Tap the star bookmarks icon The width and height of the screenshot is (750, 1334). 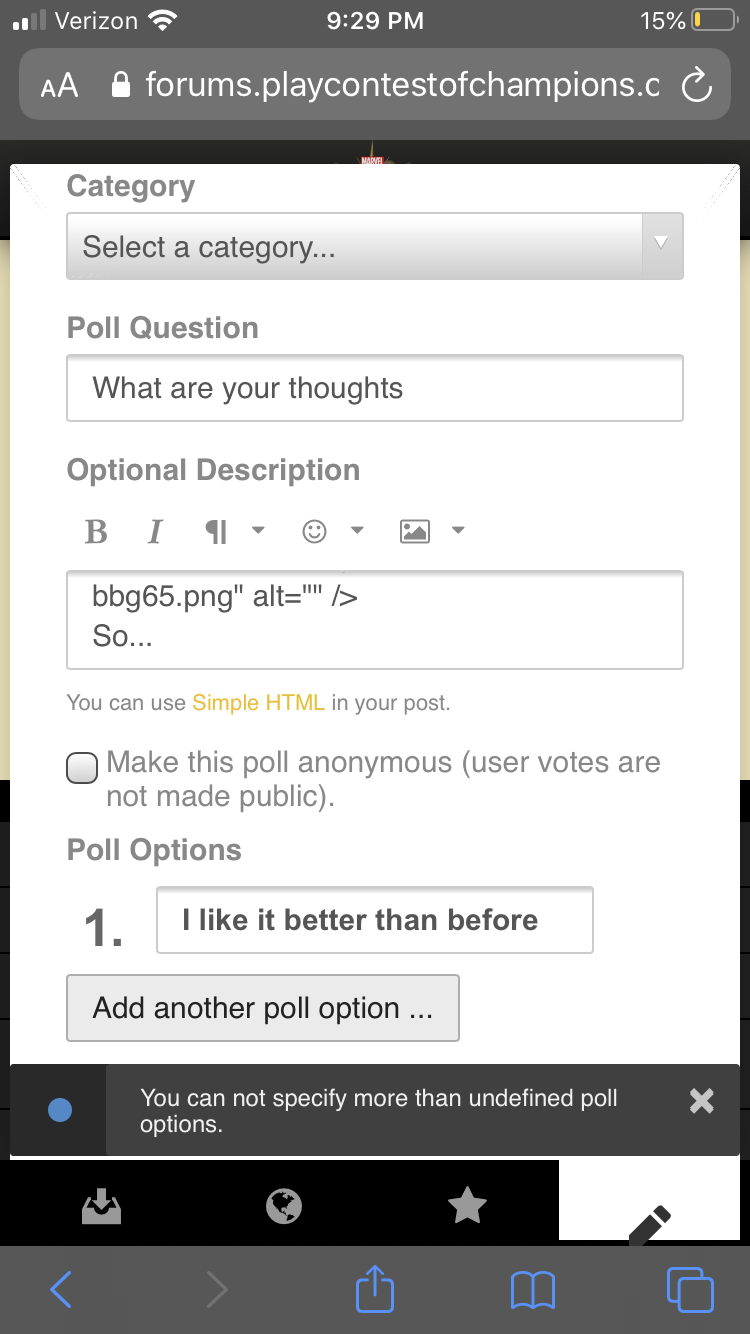click(467, 1206)
